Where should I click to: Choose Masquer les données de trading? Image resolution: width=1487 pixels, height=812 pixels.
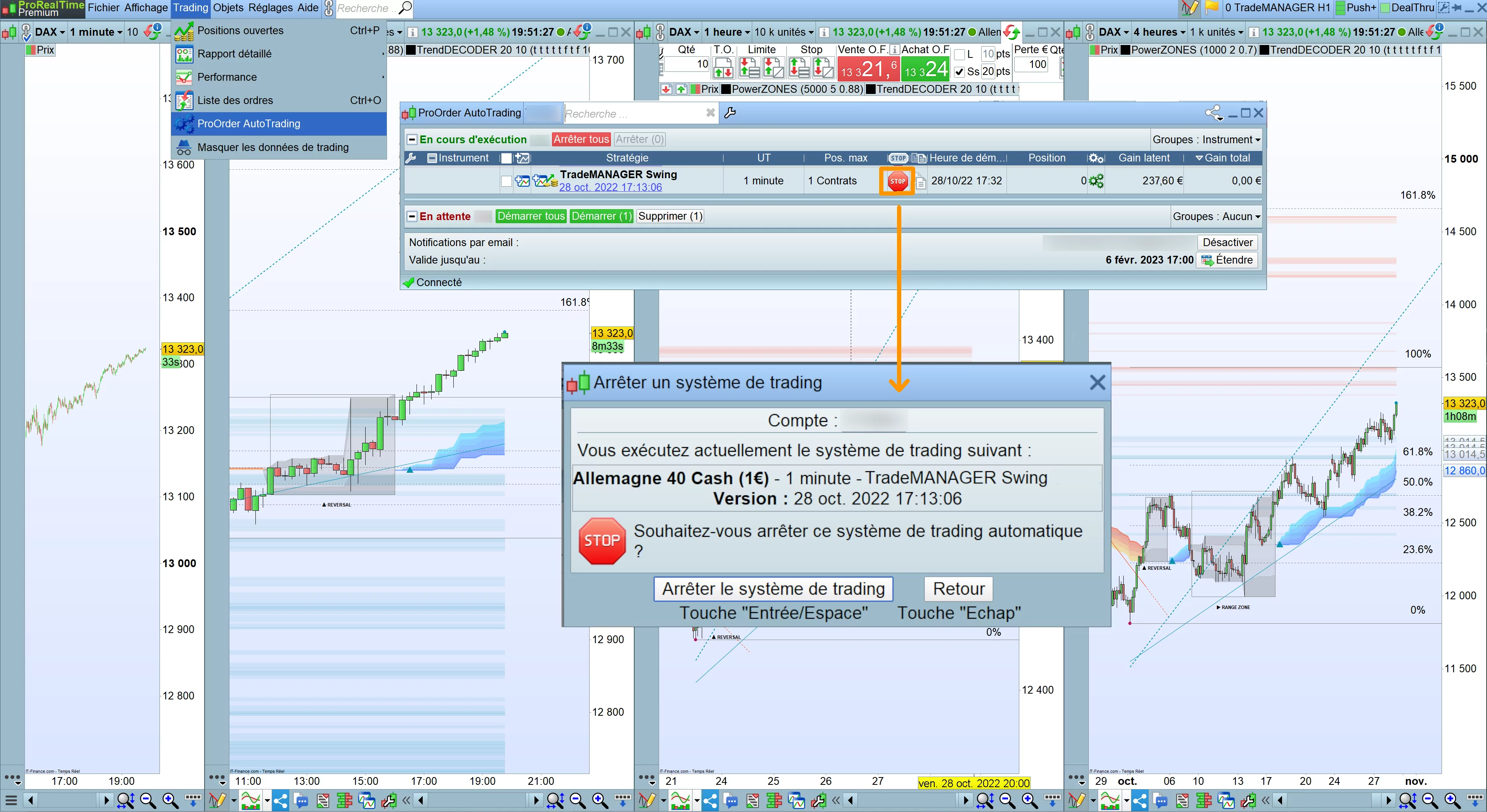279,147
